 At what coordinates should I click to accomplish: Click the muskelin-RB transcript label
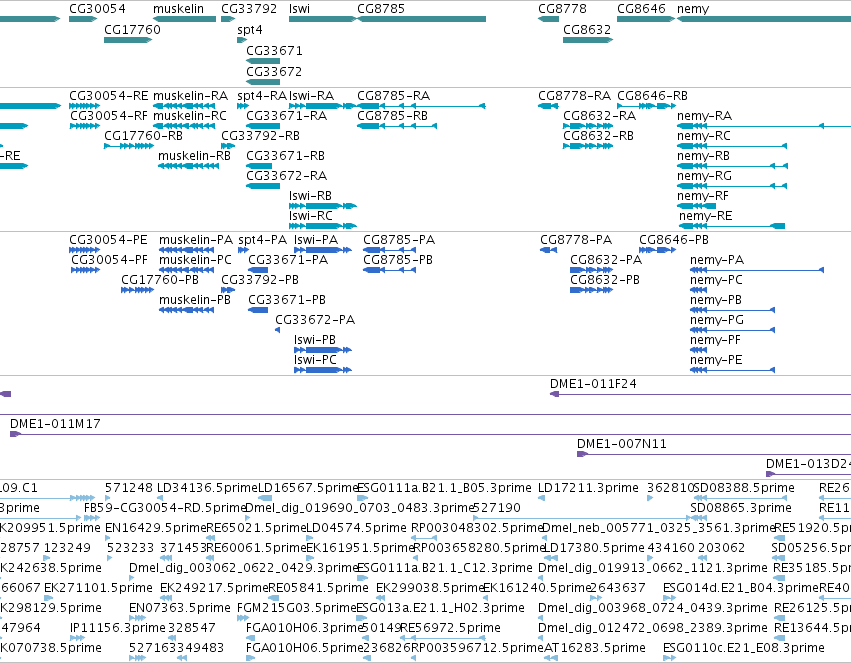point(194,156)
